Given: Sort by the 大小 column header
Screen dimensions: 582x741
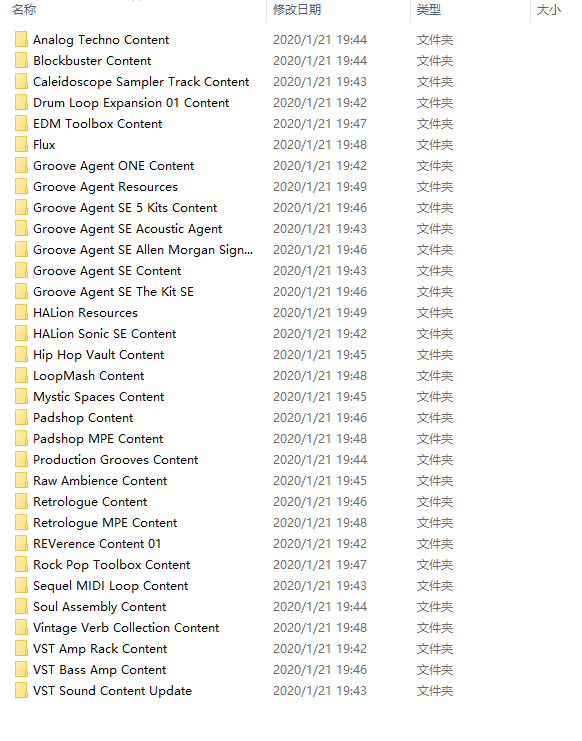Looking at the screenshot, I should tap(549, 9).
